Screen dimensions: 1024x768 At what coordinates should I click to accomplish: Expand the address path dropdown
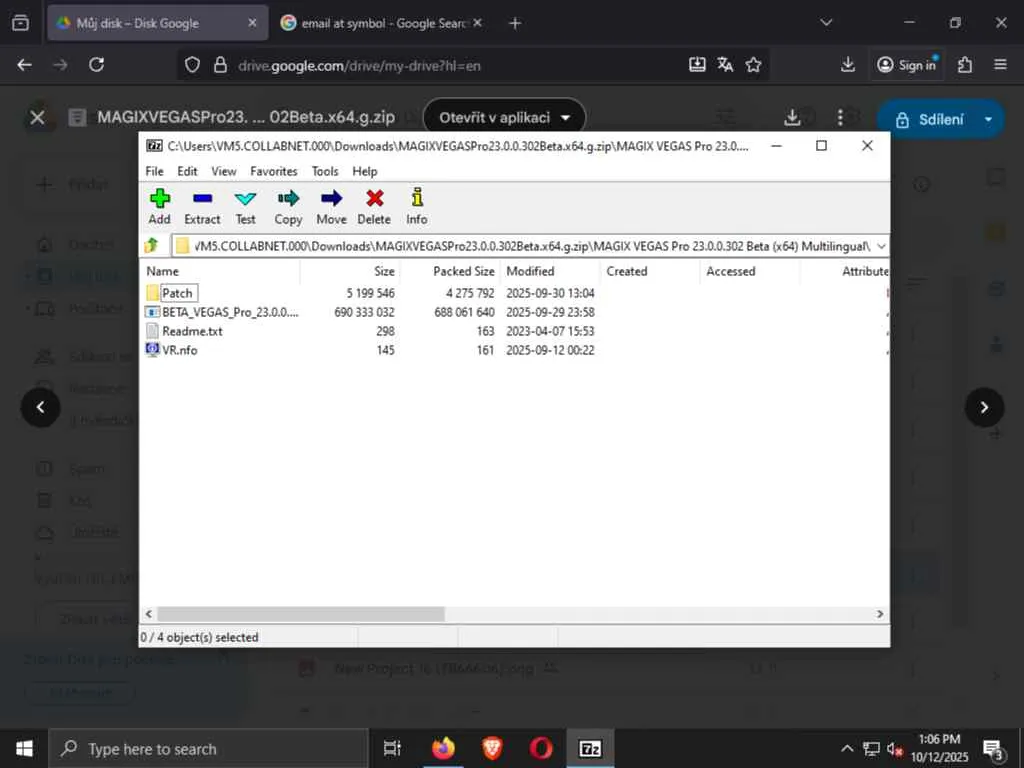pyautogui.click(x=881, y=246)
